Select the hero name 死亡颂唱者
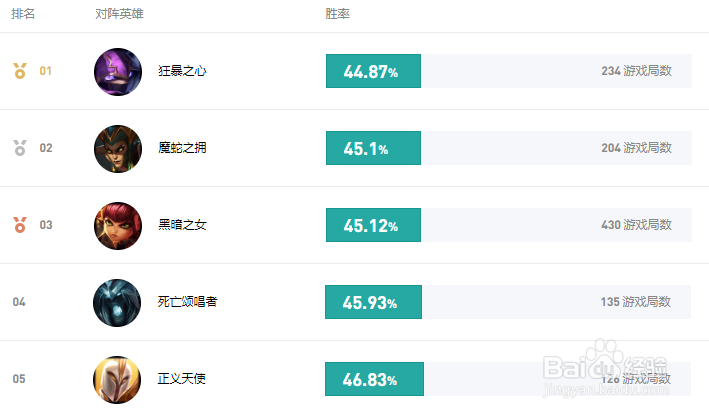The height and width of the screenshot is (415, 709). pos(187,302)
